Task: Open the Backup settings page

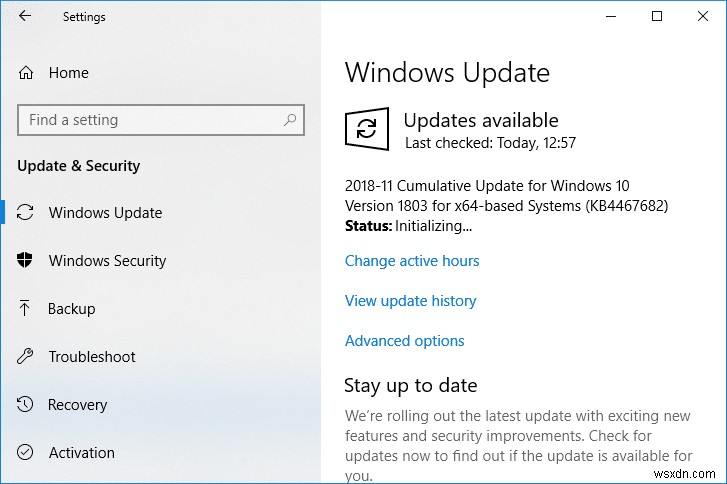Action: point(72,309)
